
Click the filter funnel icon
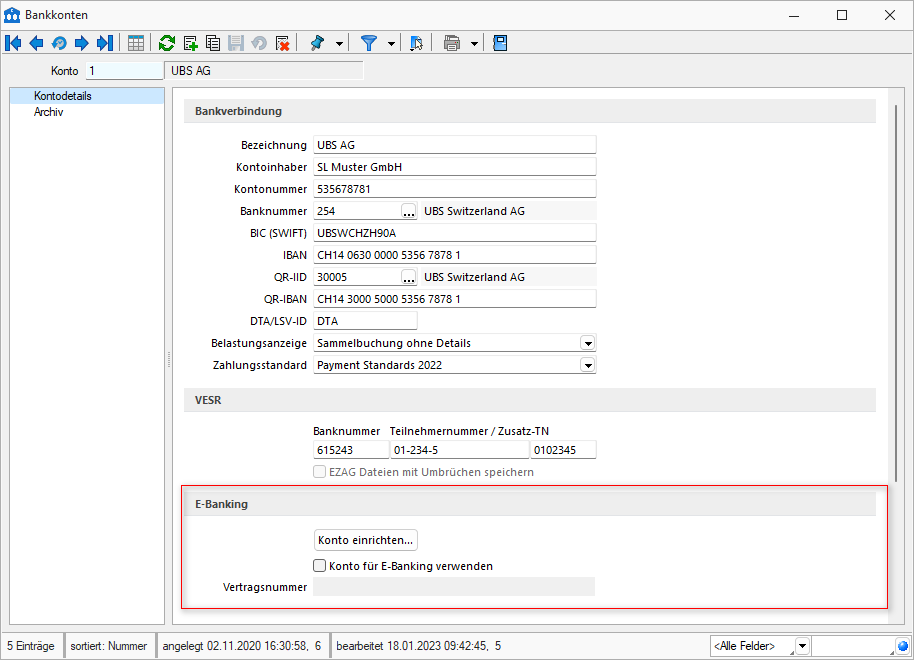pyautogui.click(x=369, y=43)
